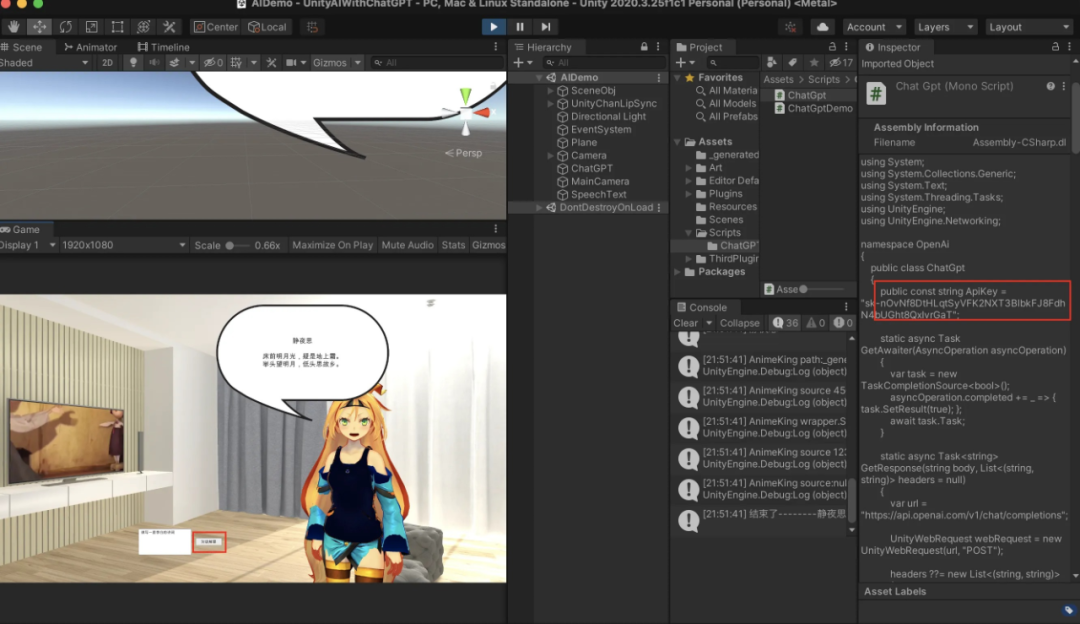Click the Scene view search field
The width and height of the screenshot is (1080, 624).
[438, 63]
